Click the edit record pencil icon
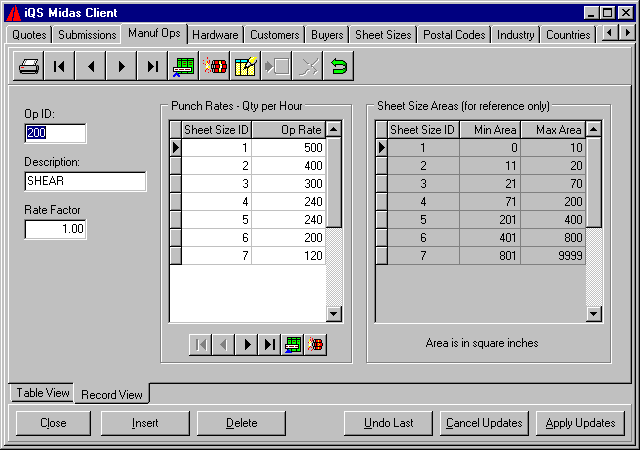 [x=246, y=66]
